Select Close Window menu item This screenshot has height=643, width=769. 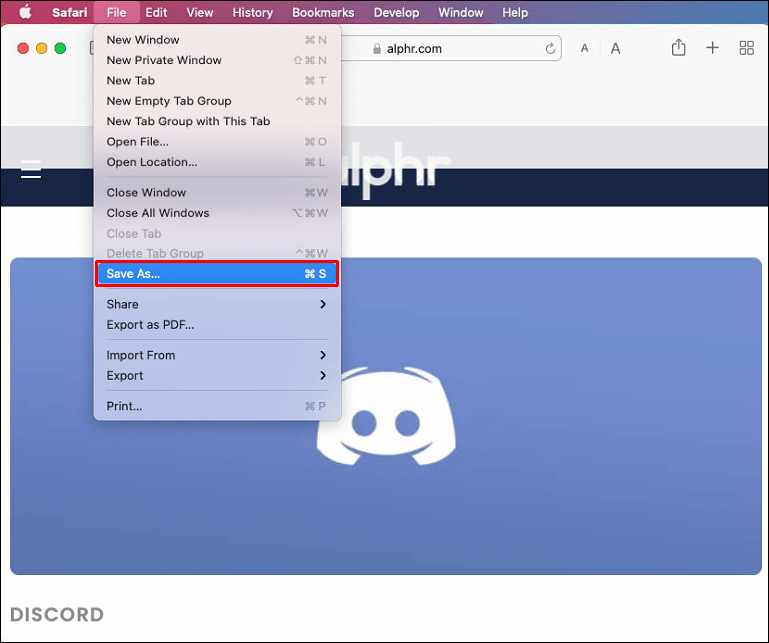coord(217,192)
